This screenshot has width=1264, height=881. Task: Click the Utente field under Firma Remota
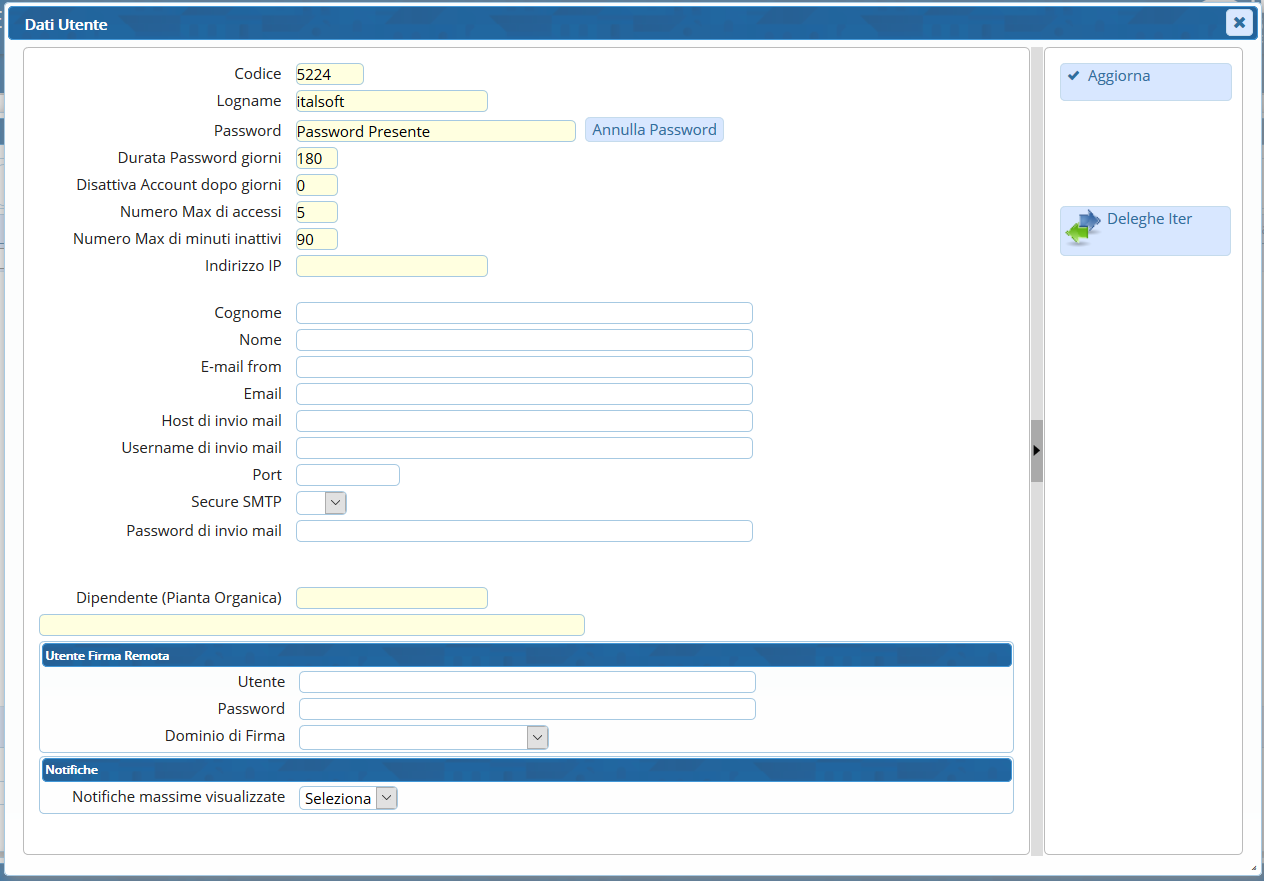(527, 682)
